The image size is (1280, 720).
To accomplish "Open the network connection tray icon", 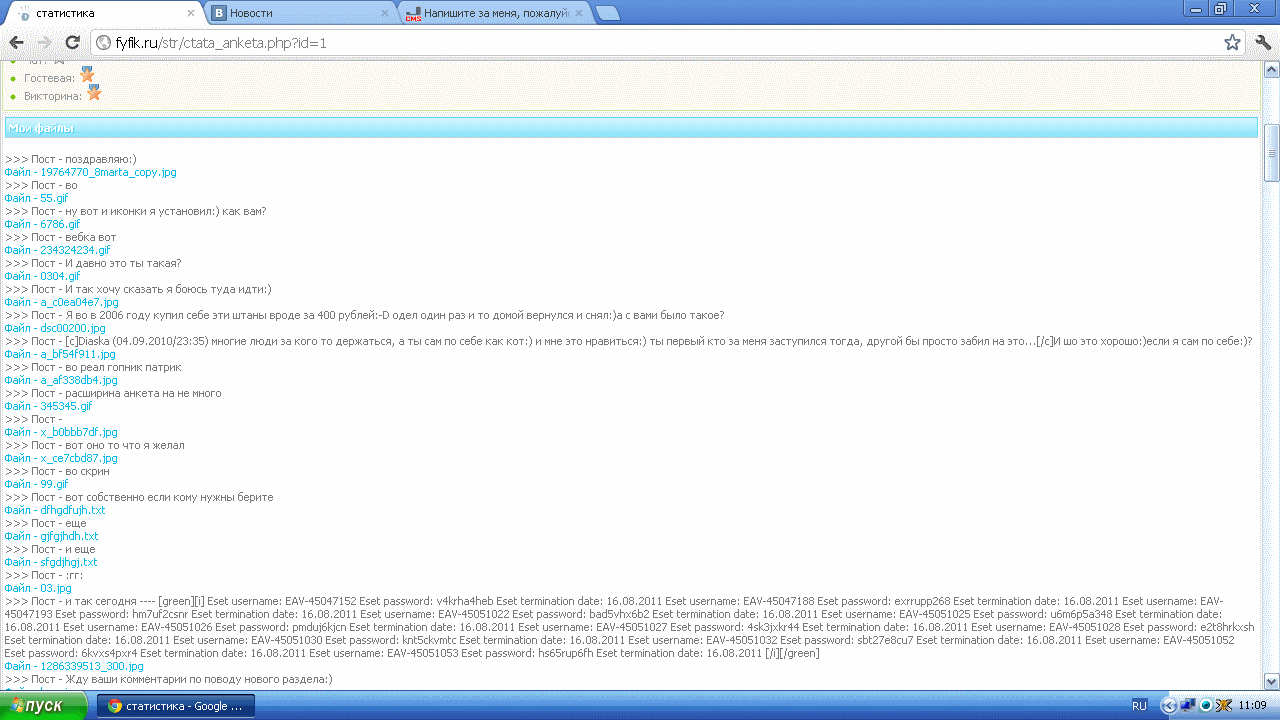I will [1187, 705].
